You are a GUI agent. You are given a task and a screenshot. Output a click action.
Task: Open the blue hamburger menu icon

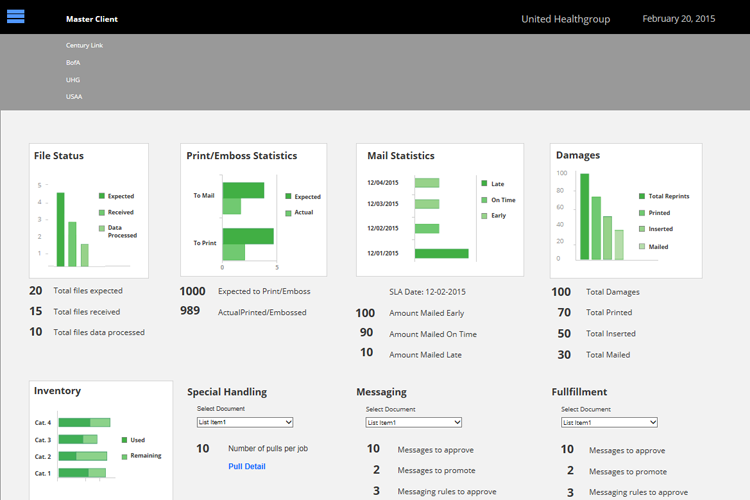pos(15,16)
